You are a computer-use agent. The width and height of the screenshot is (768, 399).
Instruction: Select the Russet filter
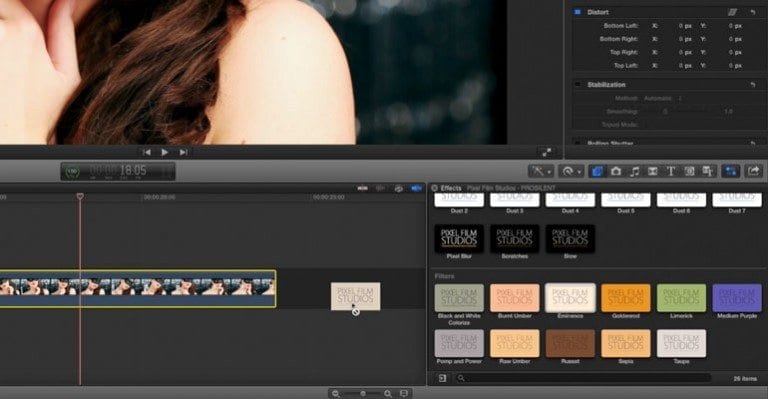tap(570, 343)
